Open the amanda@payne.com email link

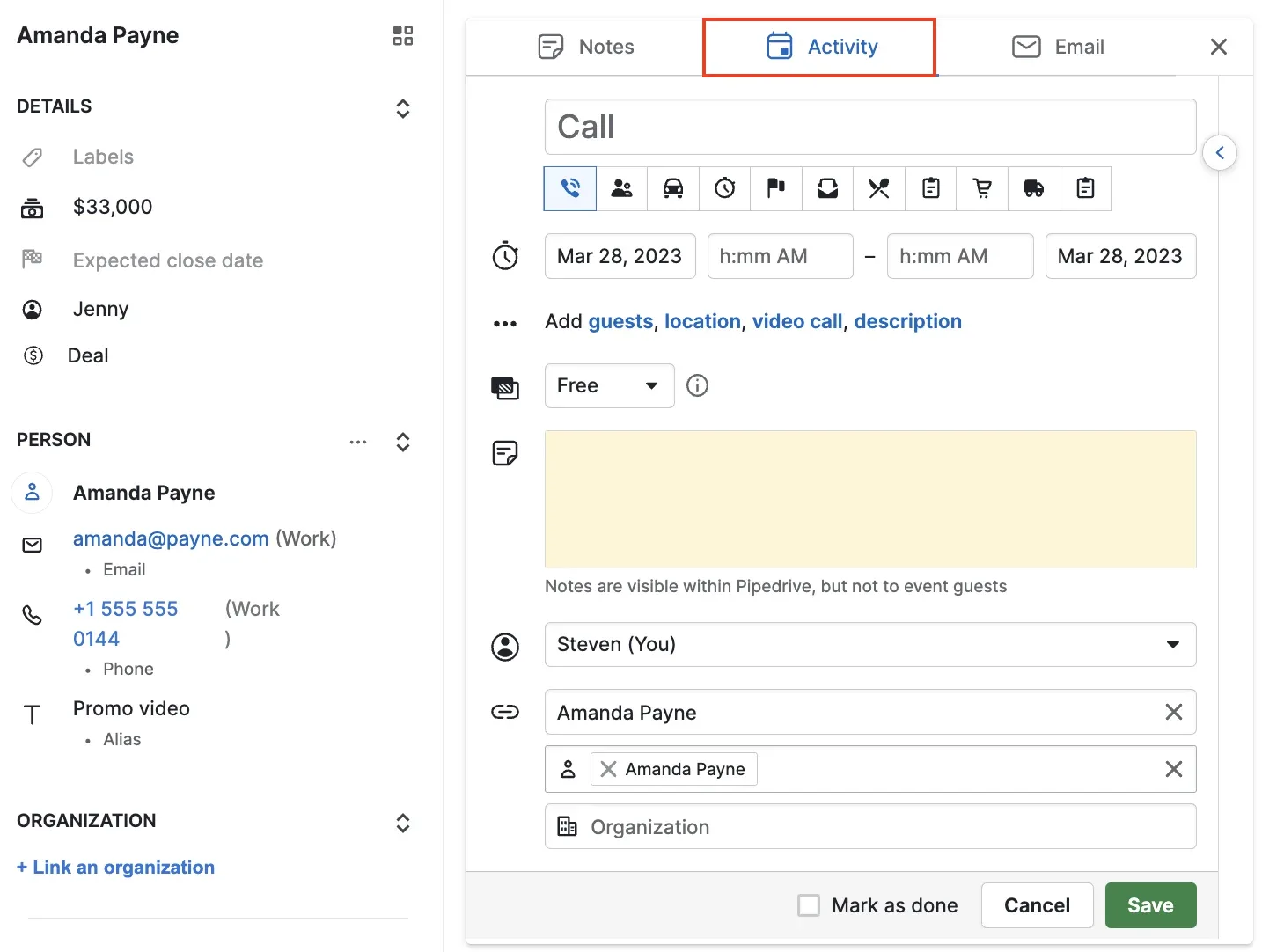[x=171, y=538]
